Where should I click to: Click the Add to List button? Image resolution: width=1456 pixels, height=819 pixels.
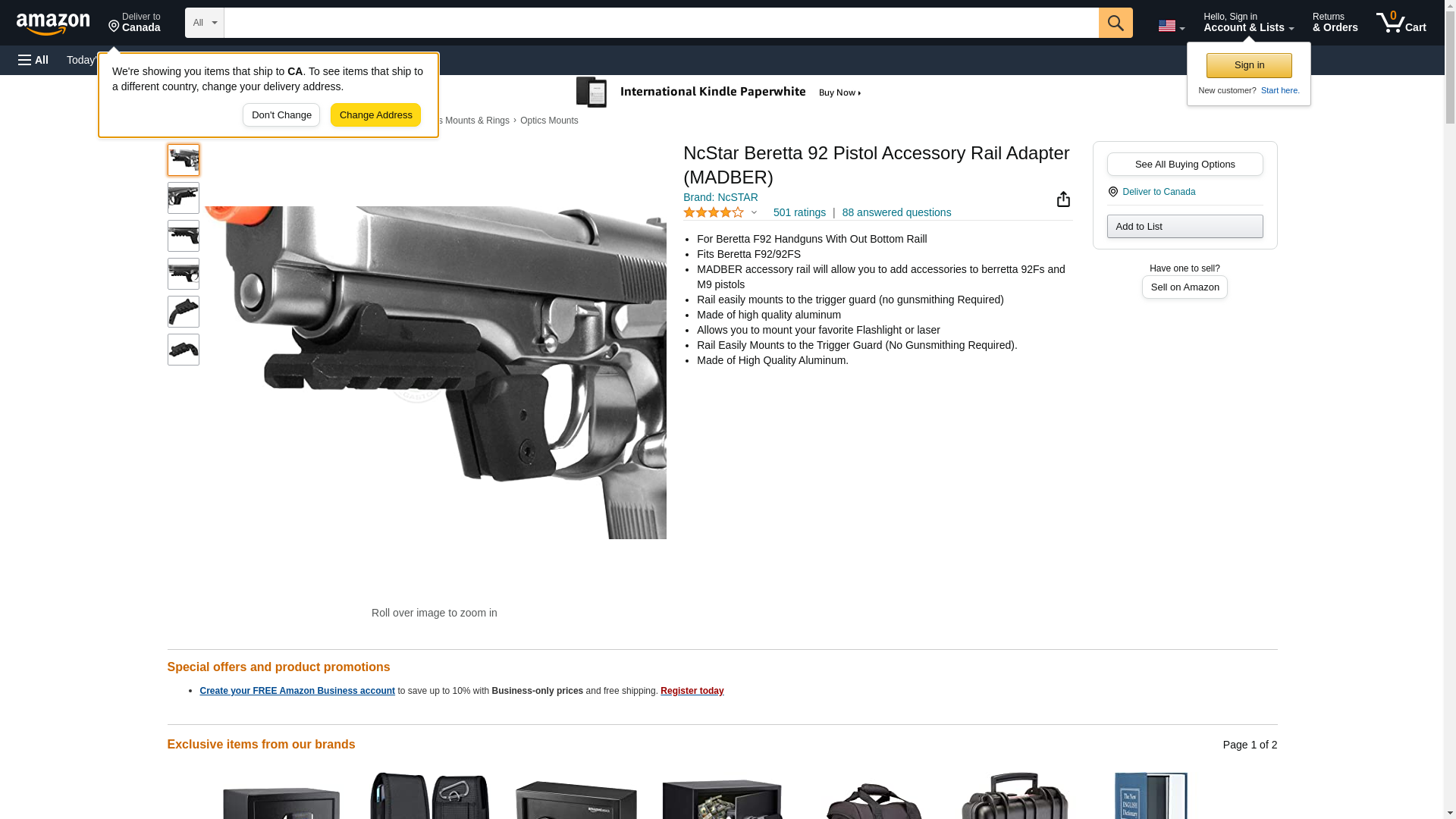1185,226
